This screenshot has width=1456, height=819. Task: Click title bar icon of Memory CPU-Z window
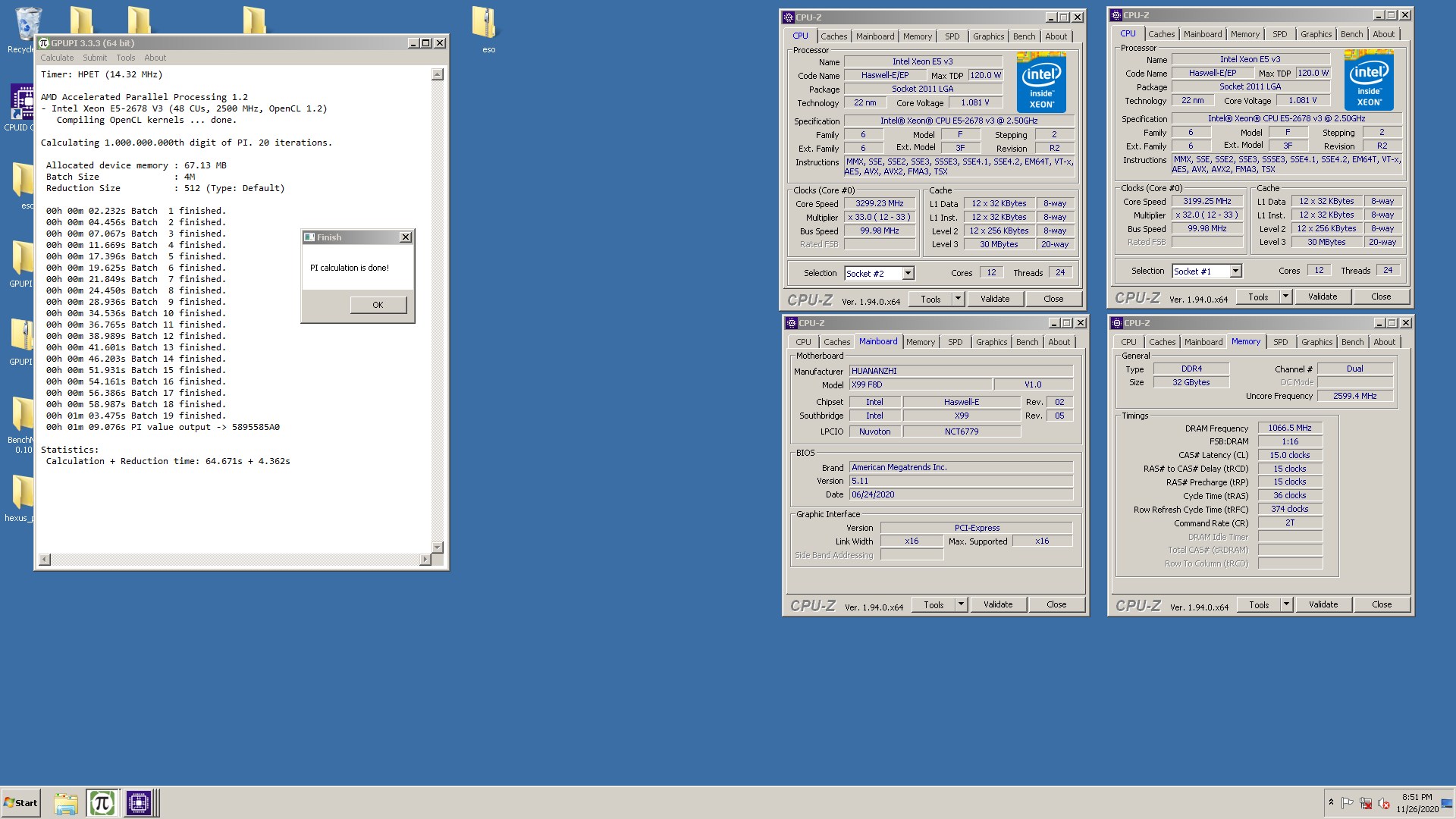1117,323
